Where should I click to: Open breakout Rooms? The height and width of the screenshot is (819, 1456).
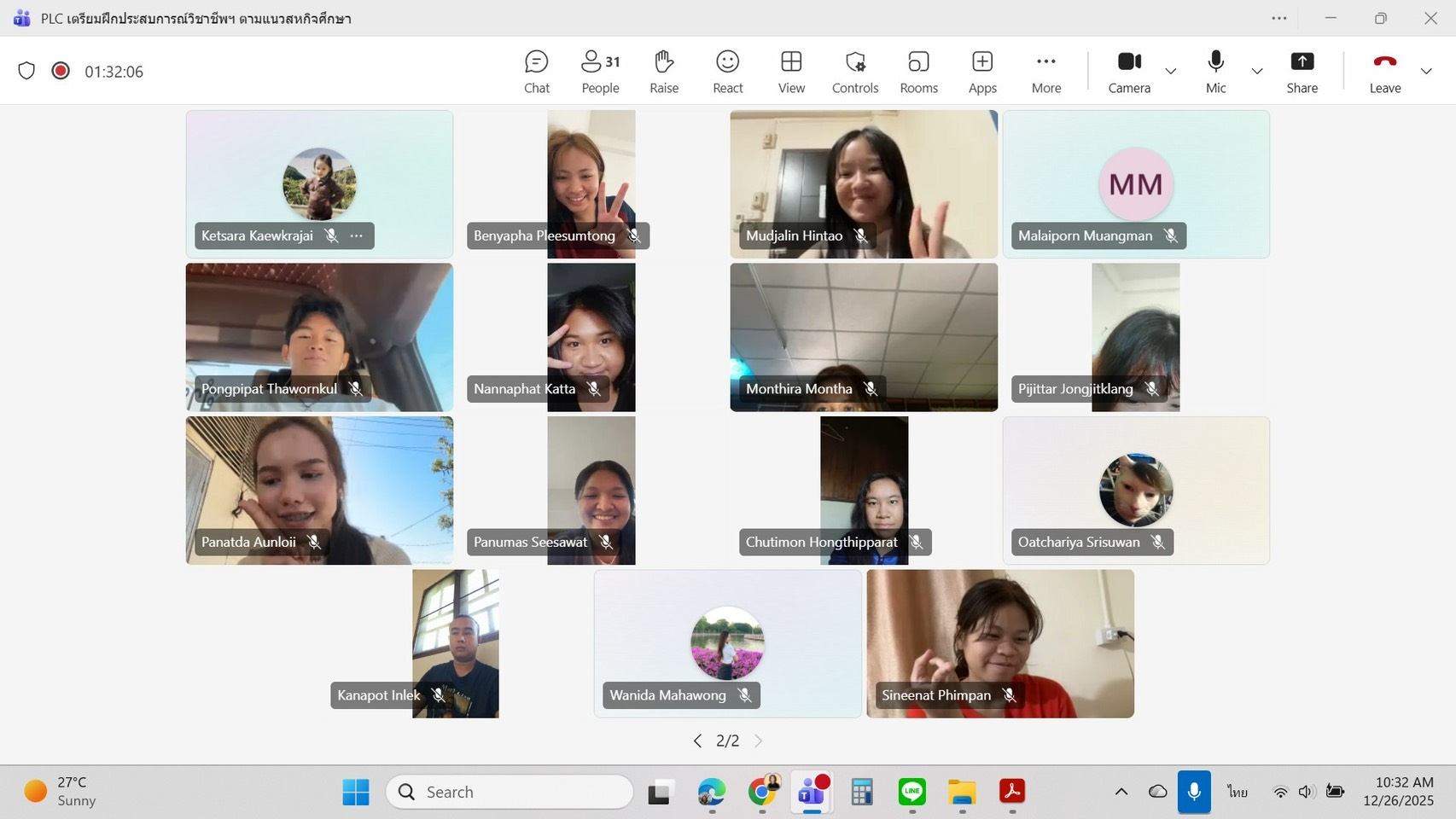coord(918,72)
